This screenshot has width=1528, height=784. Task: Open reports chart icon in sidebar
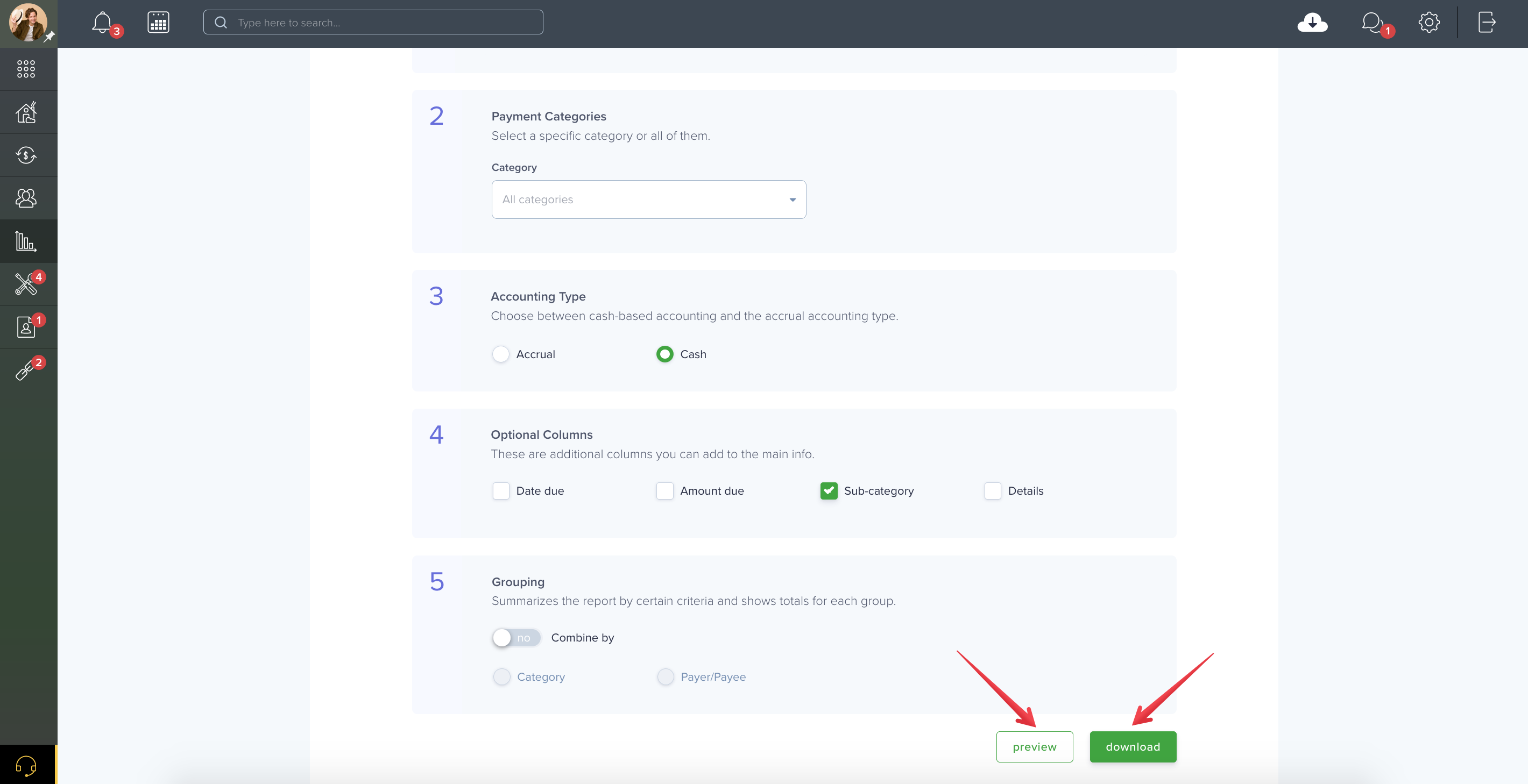pyautogui.click(x=26, y=241)
